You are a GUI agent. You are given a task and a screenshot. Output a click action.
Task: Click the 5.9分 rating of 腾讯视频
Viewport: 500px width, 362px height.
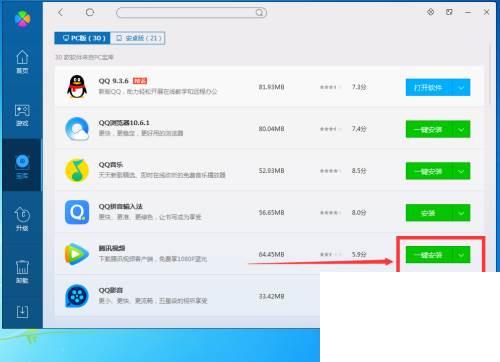(x=359, y=254)
